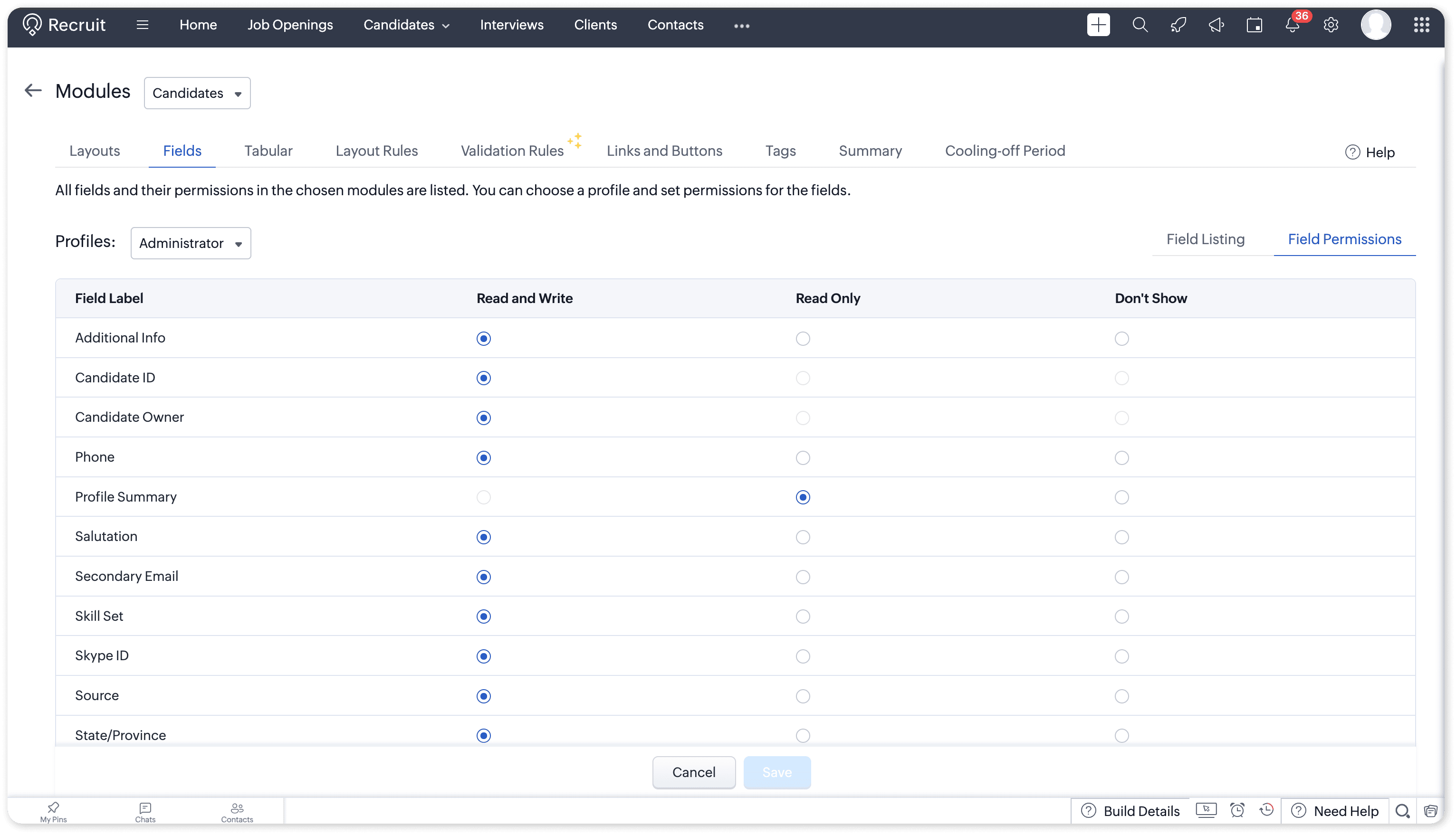
Task: Open My Pins in bottom bar
Action: tap(53, 811)
